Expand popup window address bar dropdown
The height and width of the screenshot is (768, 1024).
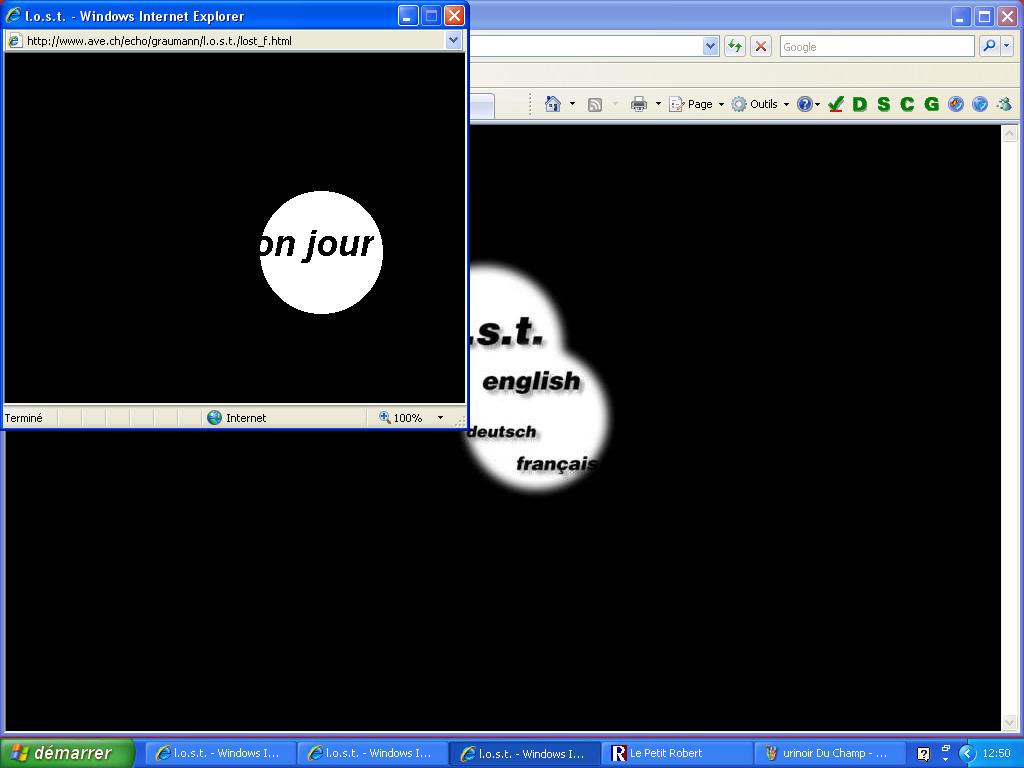coord(453,40)
